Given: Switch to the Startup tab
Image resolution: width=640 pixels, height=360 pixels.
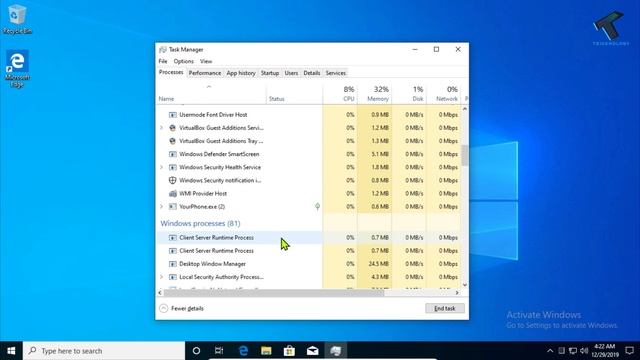Looking at the screenshot, I should [x=270, y=73].
